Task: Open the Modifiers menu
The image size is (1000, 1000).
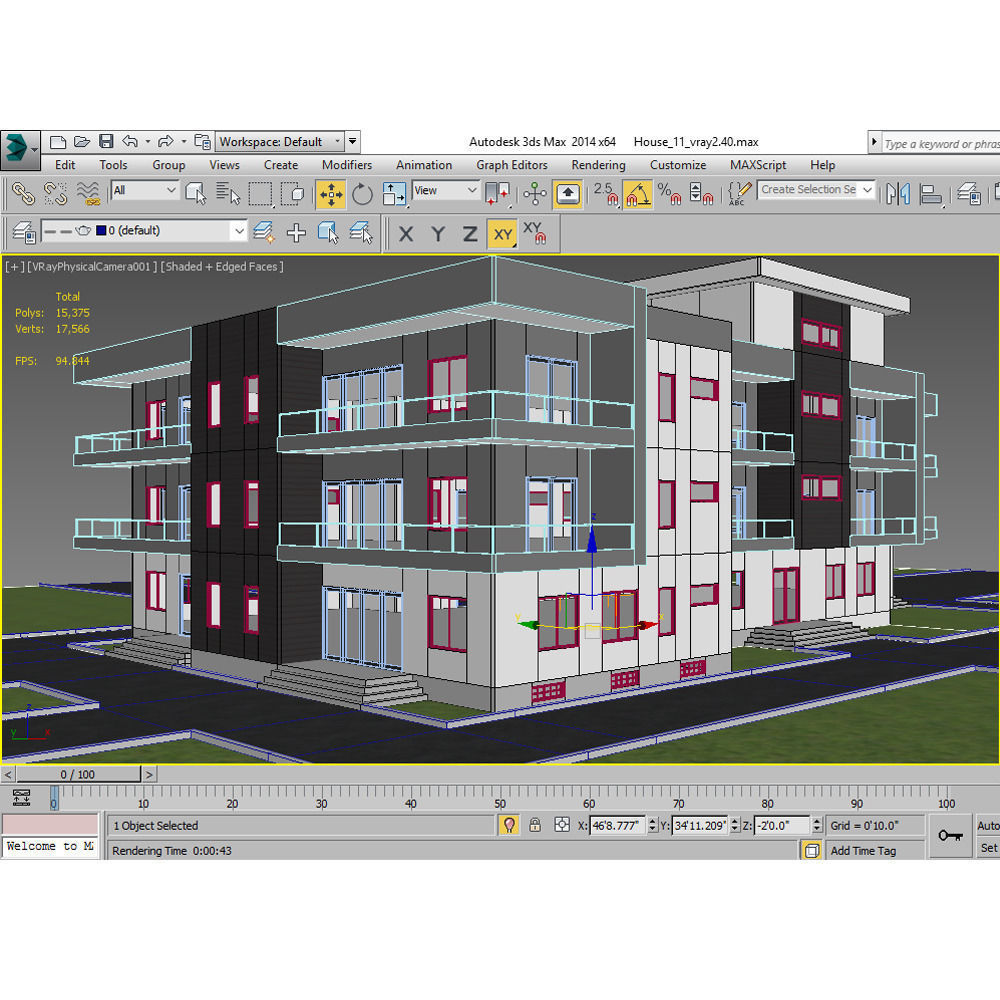Action: pos(346,165)
